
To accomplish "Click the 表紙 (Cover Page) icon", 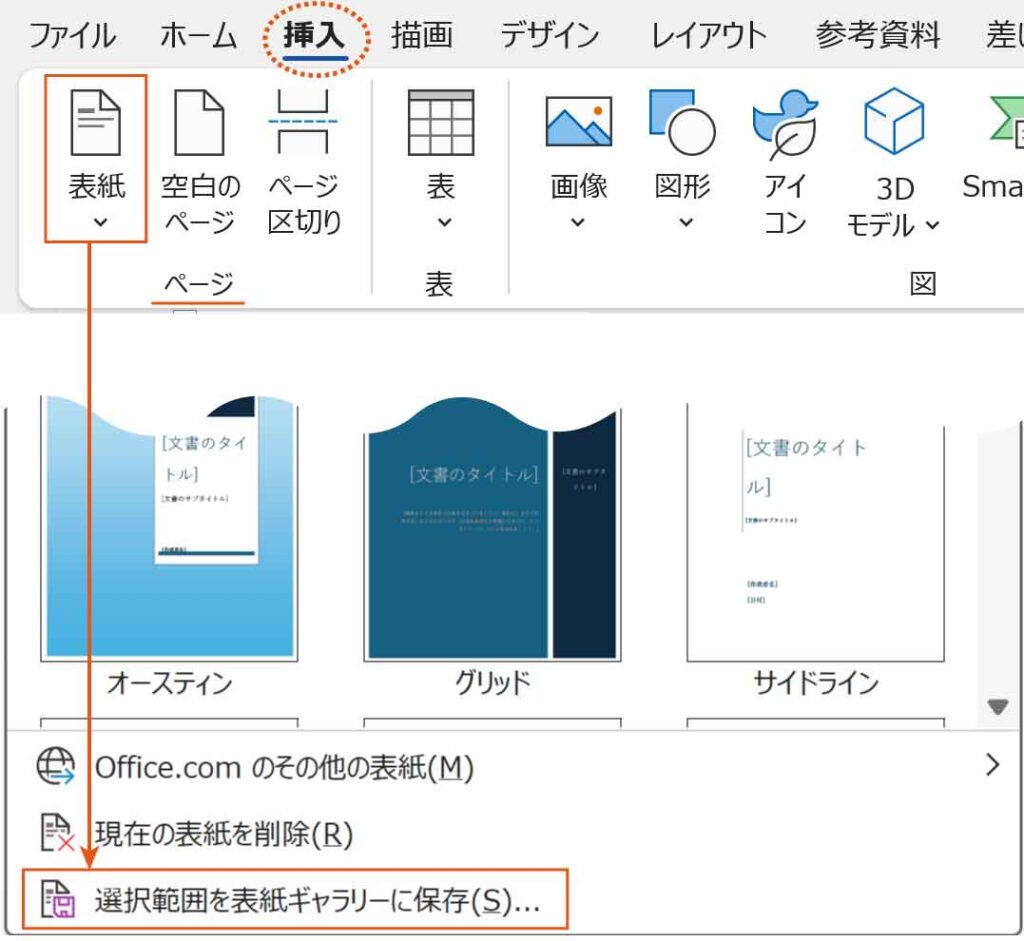I will point(96,123).
